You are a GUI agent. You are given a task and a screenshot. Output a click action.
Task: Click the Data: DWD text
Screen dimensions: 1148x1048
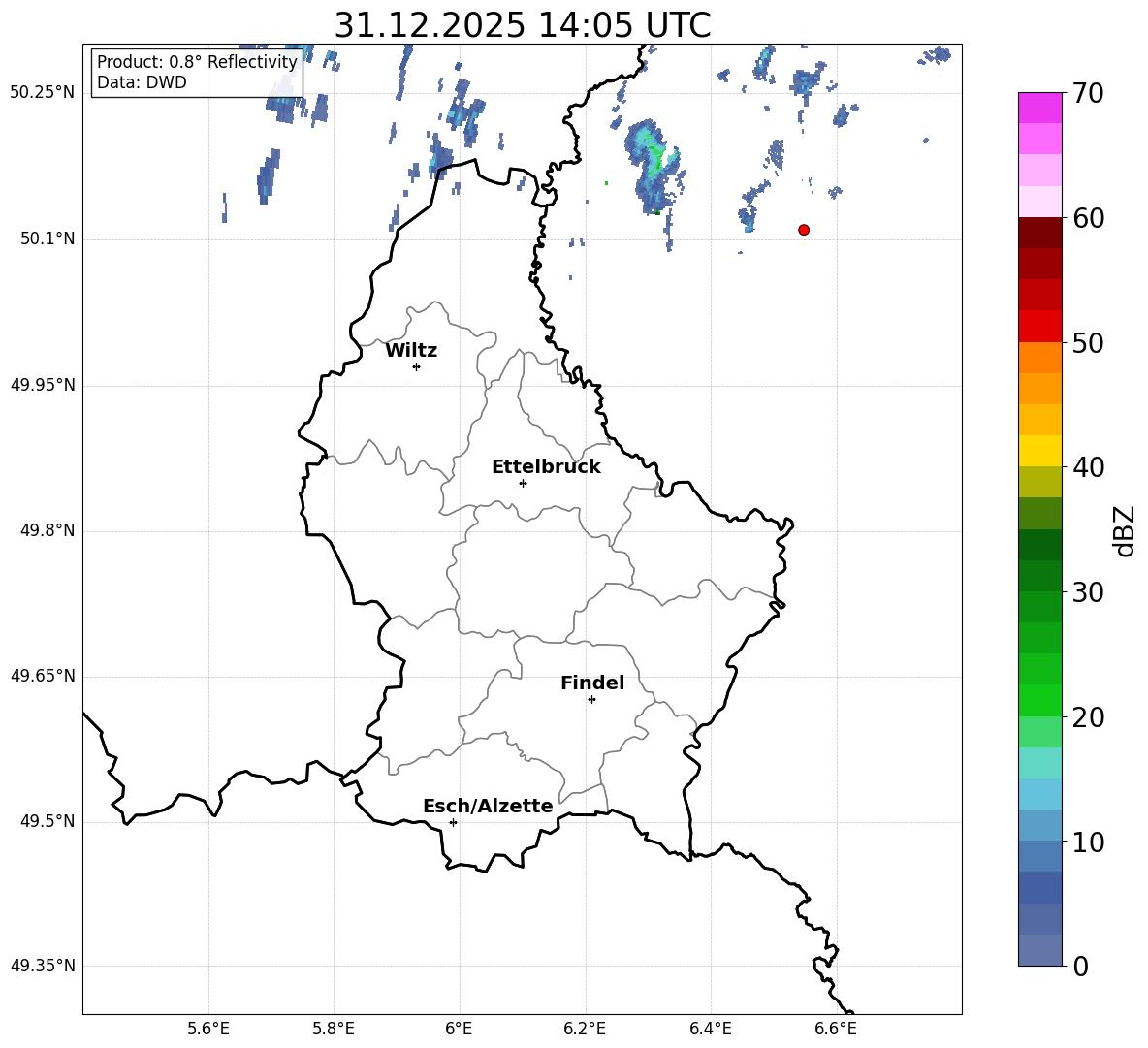[142, 82]
